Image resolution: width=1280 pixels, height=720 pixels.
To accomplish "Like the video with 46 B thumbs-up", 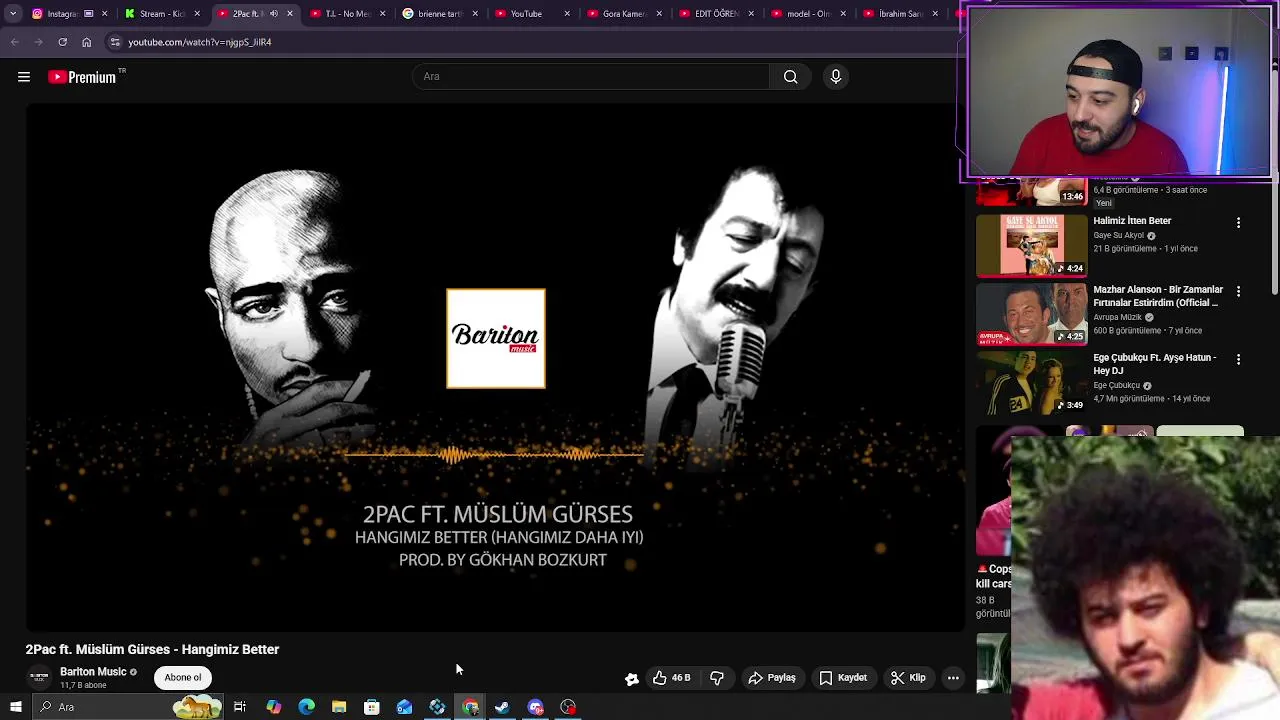I will (x=671, y=678).
